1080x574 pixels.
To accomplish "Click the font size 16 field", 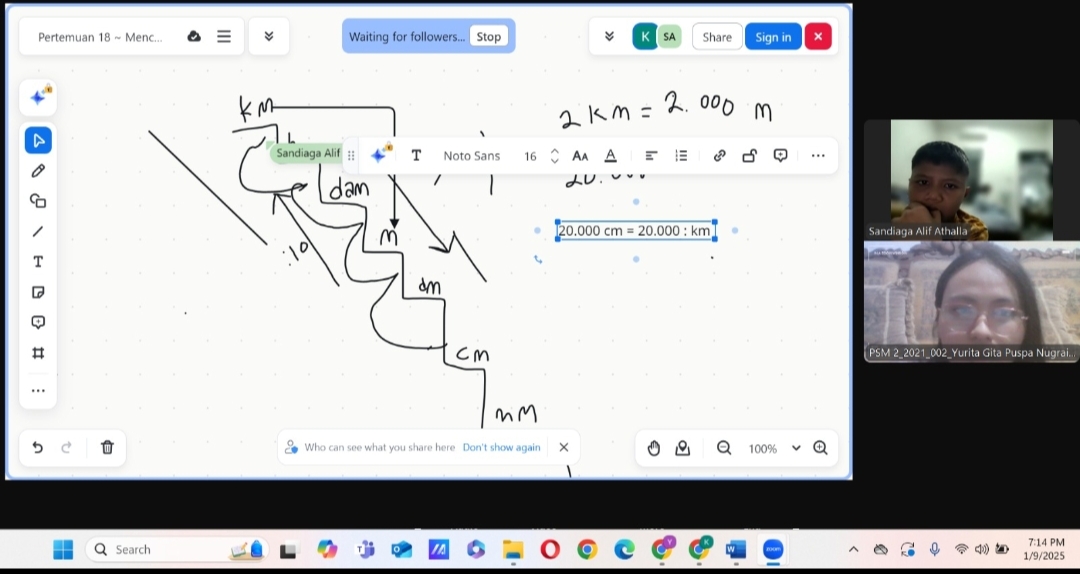I will pos(530,156).
